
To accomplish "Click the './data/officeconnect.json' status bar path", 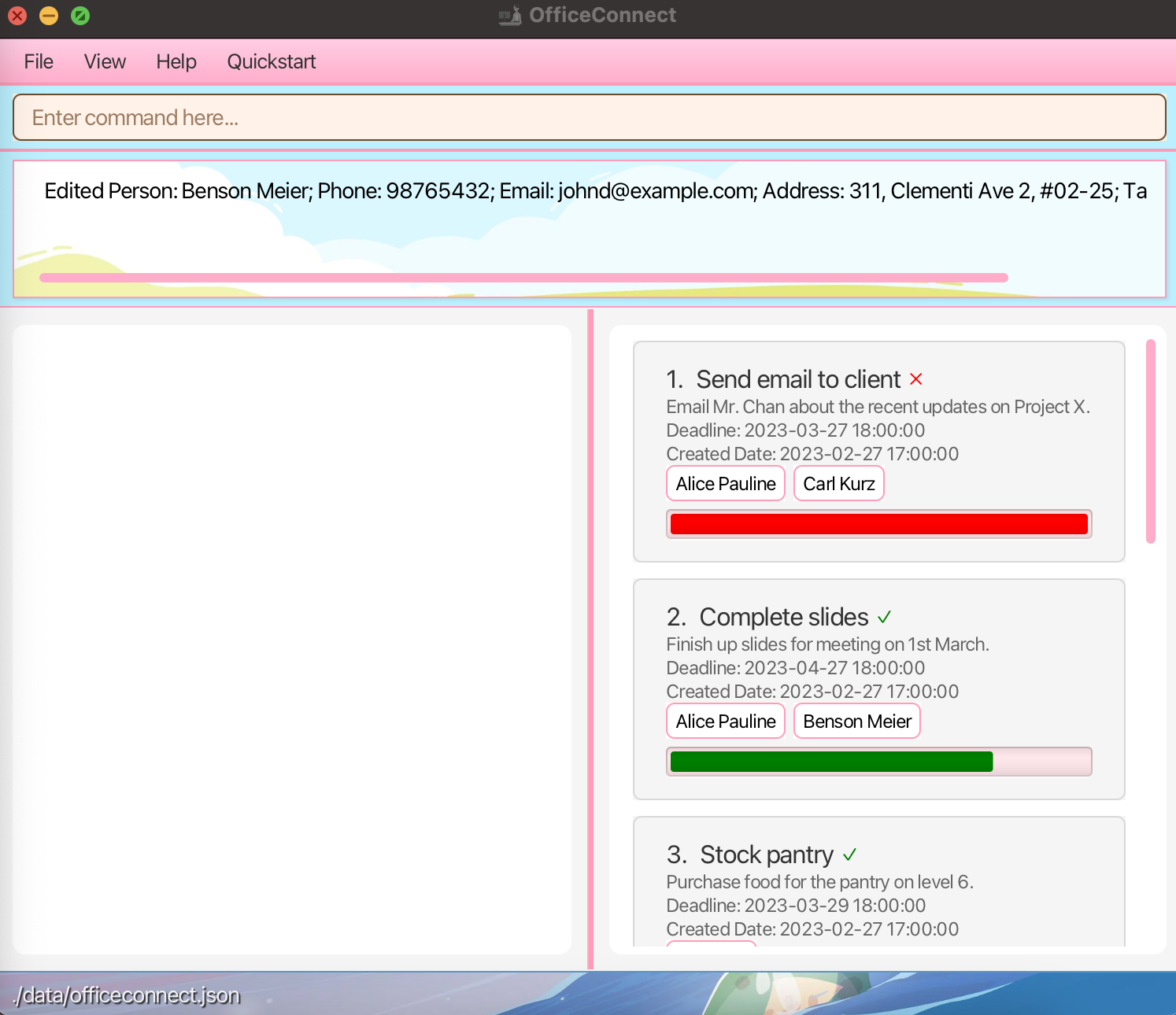I will coord(126,995).
